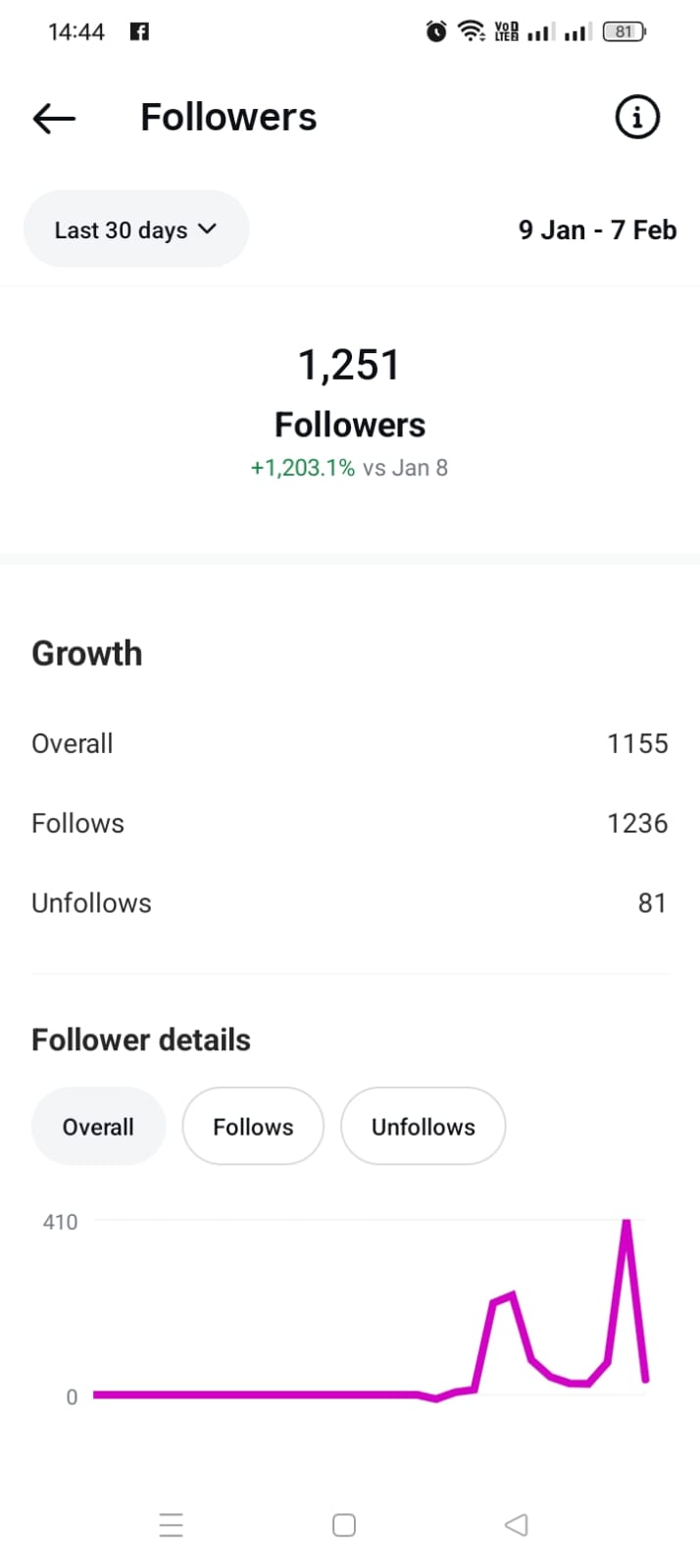Tap the back arrow icon
Viewport: 700px width, 1568px height.
[54, 119]
